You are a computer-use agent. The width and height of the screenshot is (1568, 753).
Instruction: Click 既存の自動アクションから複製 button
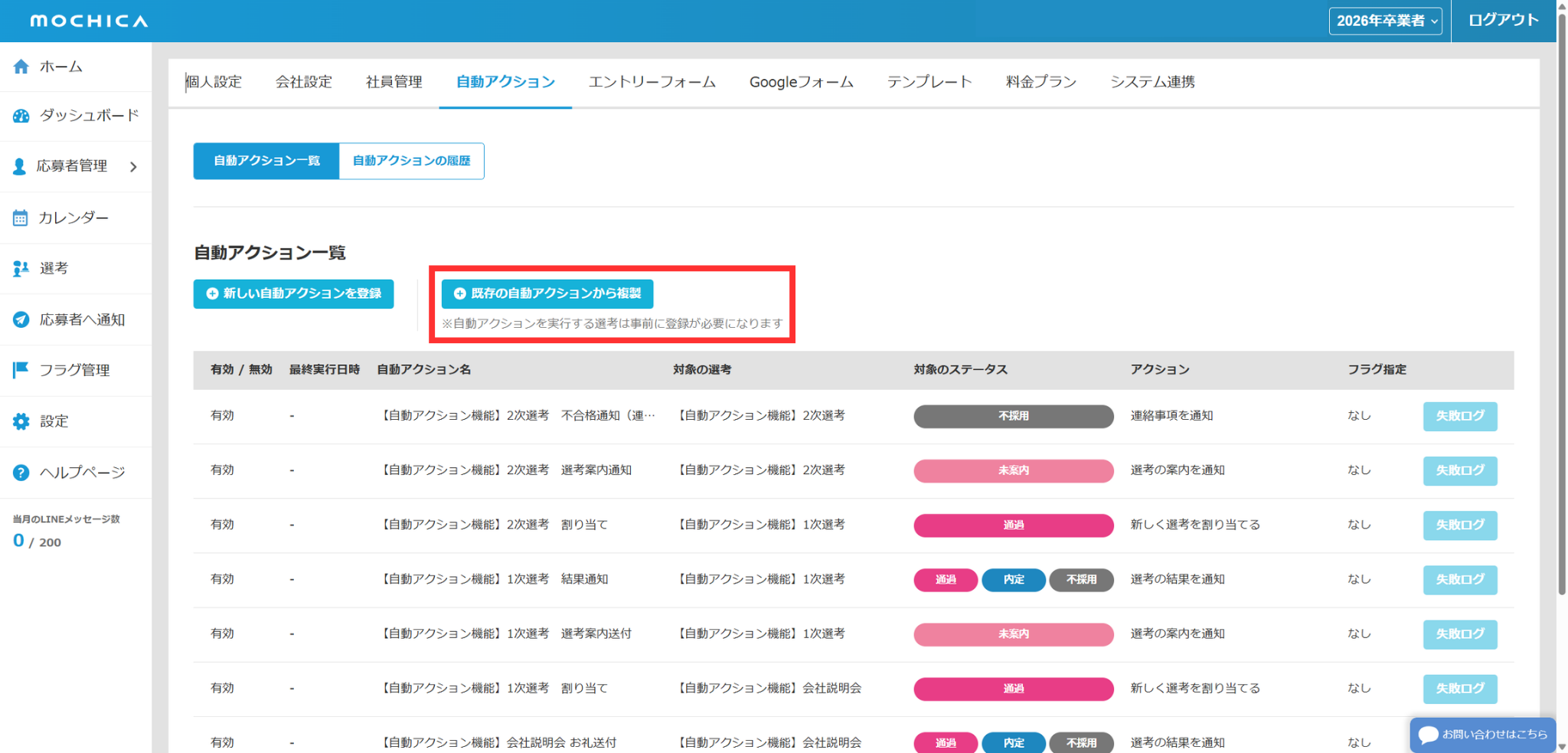tap(547, 293)
